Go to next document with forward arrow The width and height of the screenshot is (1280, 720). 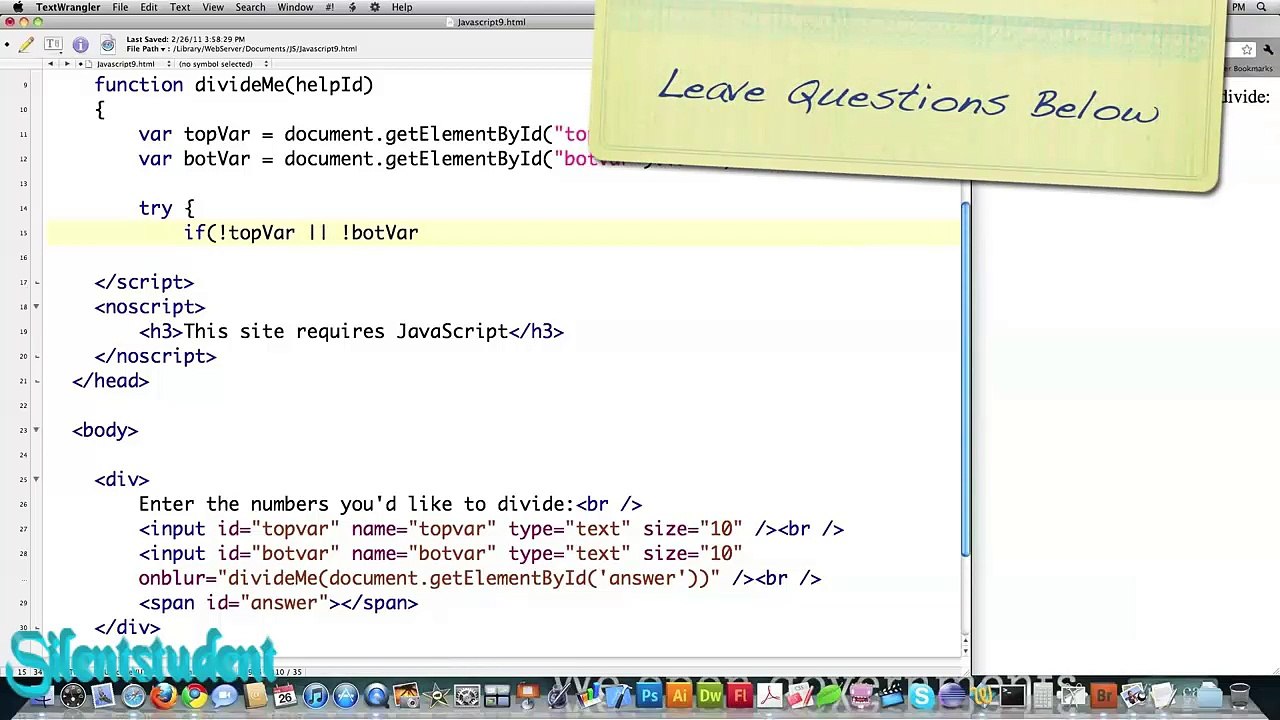(67, 64)
